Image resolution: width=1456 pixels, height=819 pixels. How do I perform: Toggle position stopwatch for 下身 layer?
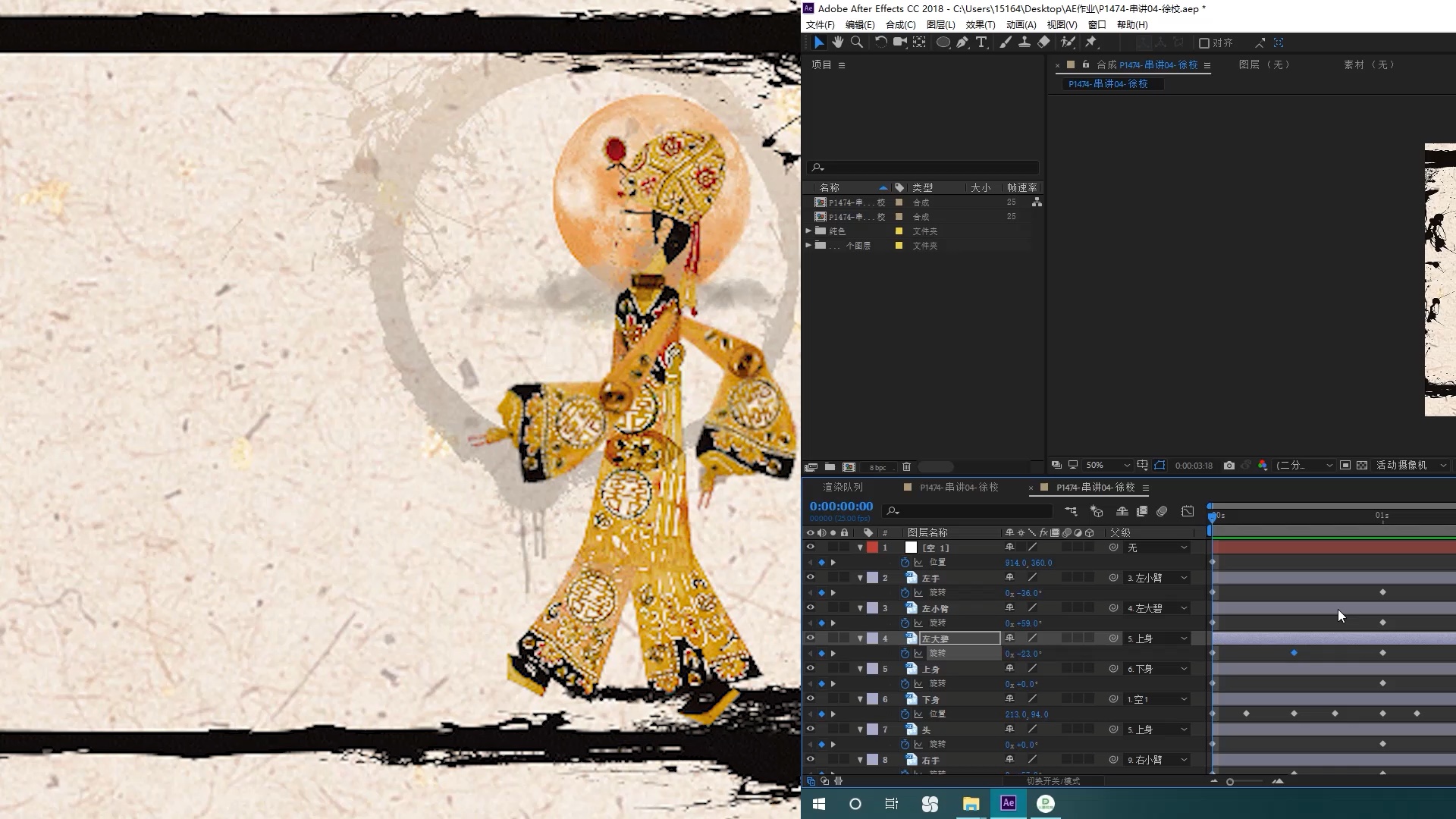pyautogui.click(x=905, y=714)
